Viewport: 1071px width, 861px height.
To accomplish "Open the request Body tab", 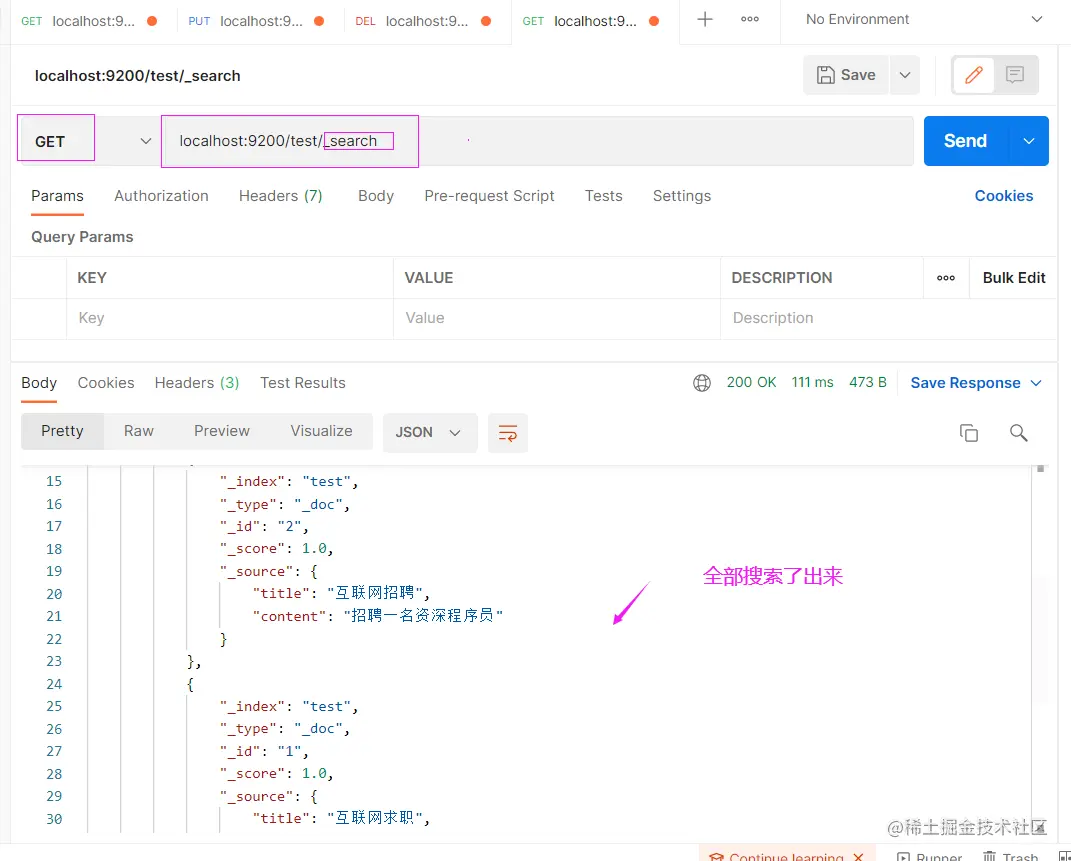I will pyautogui.click(x=376, y=196).
